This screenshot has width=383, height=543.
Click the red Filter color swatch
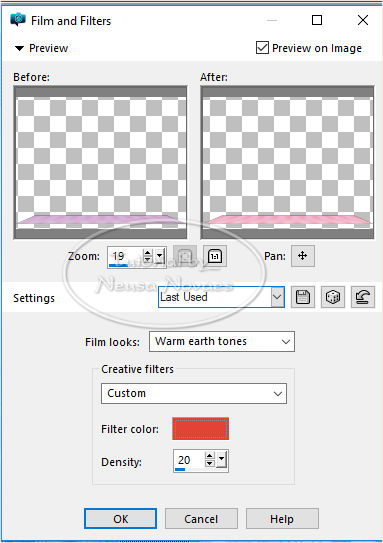201,429
